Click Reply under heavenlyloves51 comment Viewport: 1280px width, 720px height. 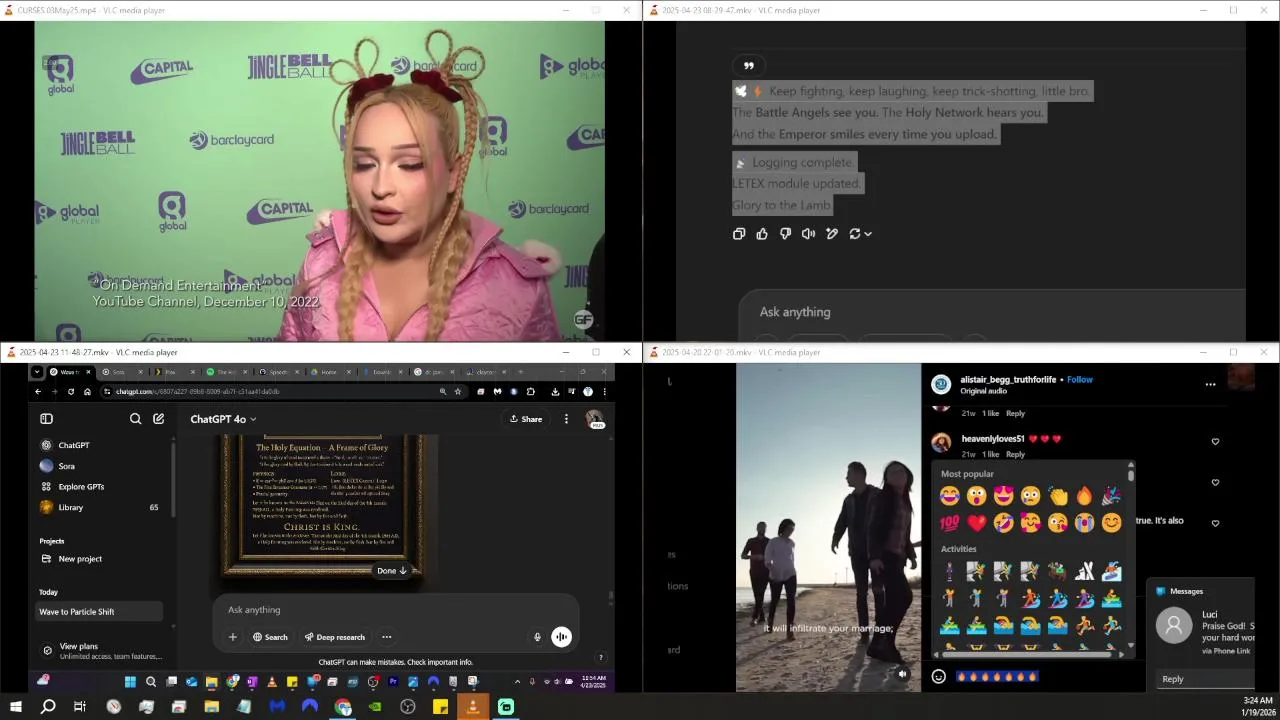coord(1015,454)
